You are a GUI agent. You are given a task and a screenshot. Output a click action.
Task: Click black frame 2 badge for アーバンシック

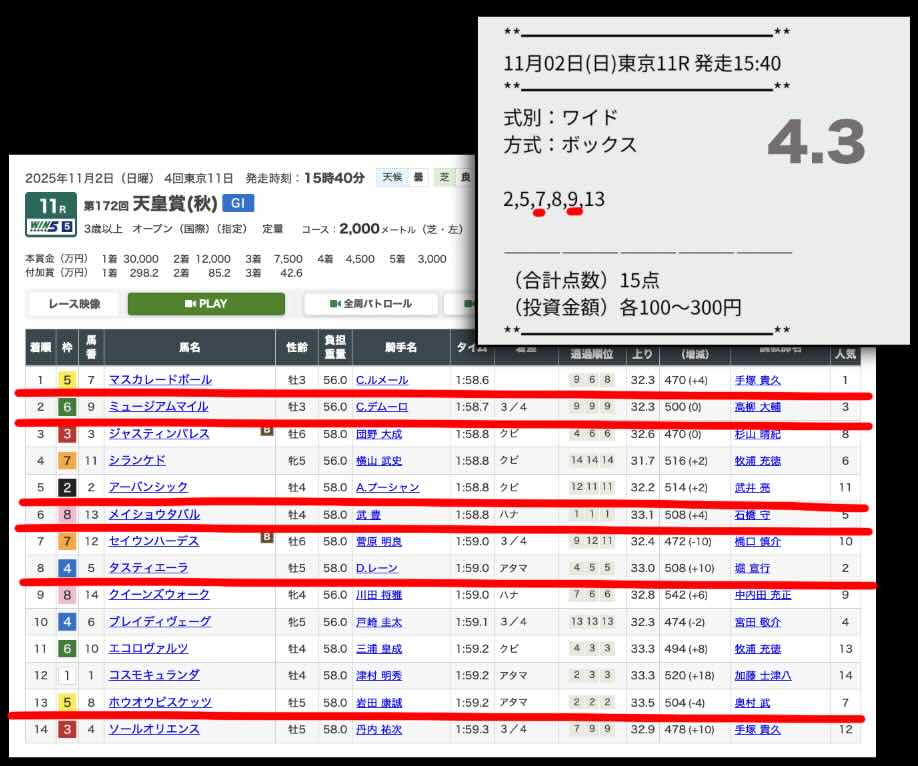[x=66, y=487]
